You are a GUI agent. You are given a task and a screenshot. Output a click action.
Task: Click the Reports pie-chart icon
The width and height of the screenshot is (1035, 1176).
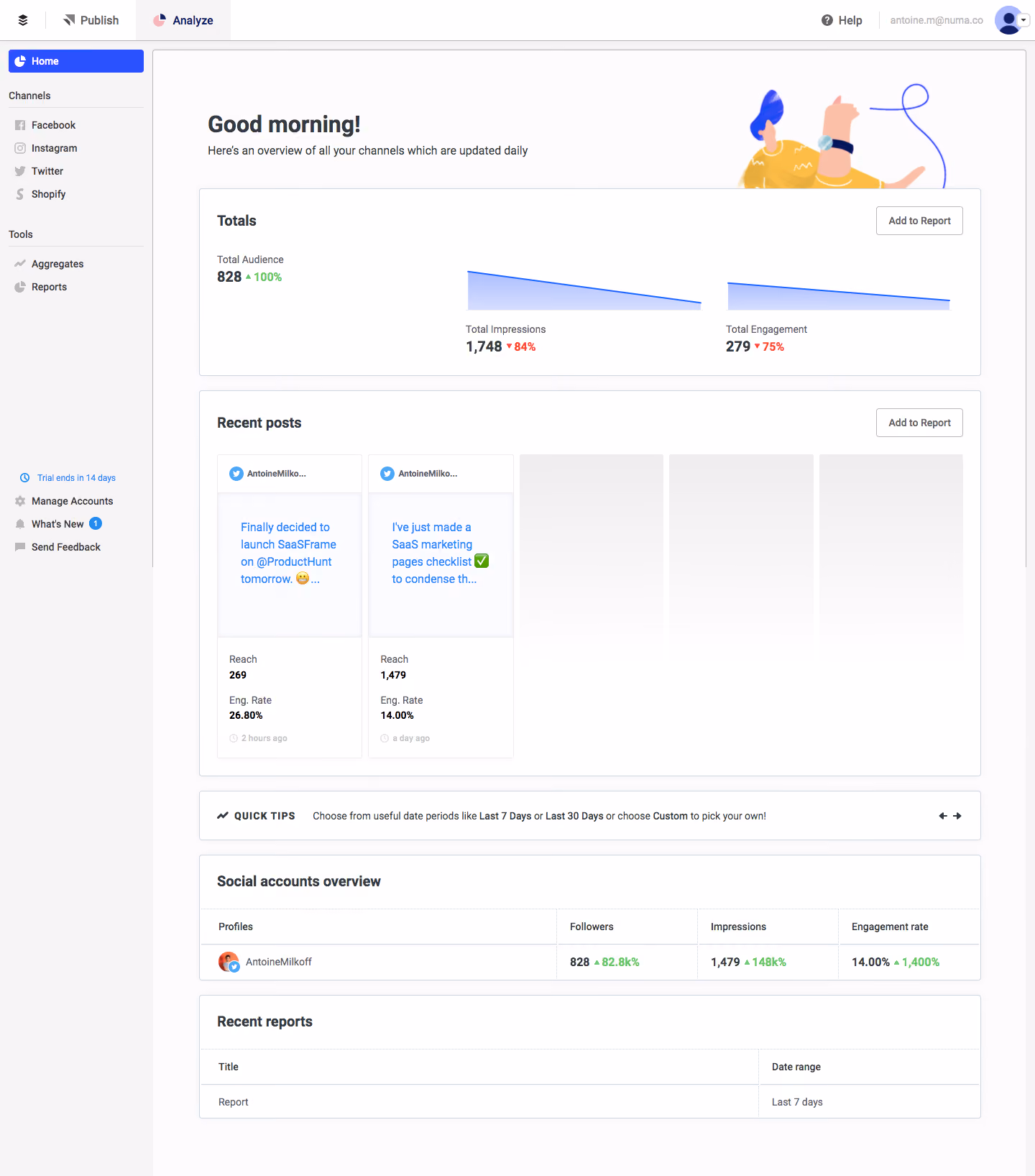20,287
